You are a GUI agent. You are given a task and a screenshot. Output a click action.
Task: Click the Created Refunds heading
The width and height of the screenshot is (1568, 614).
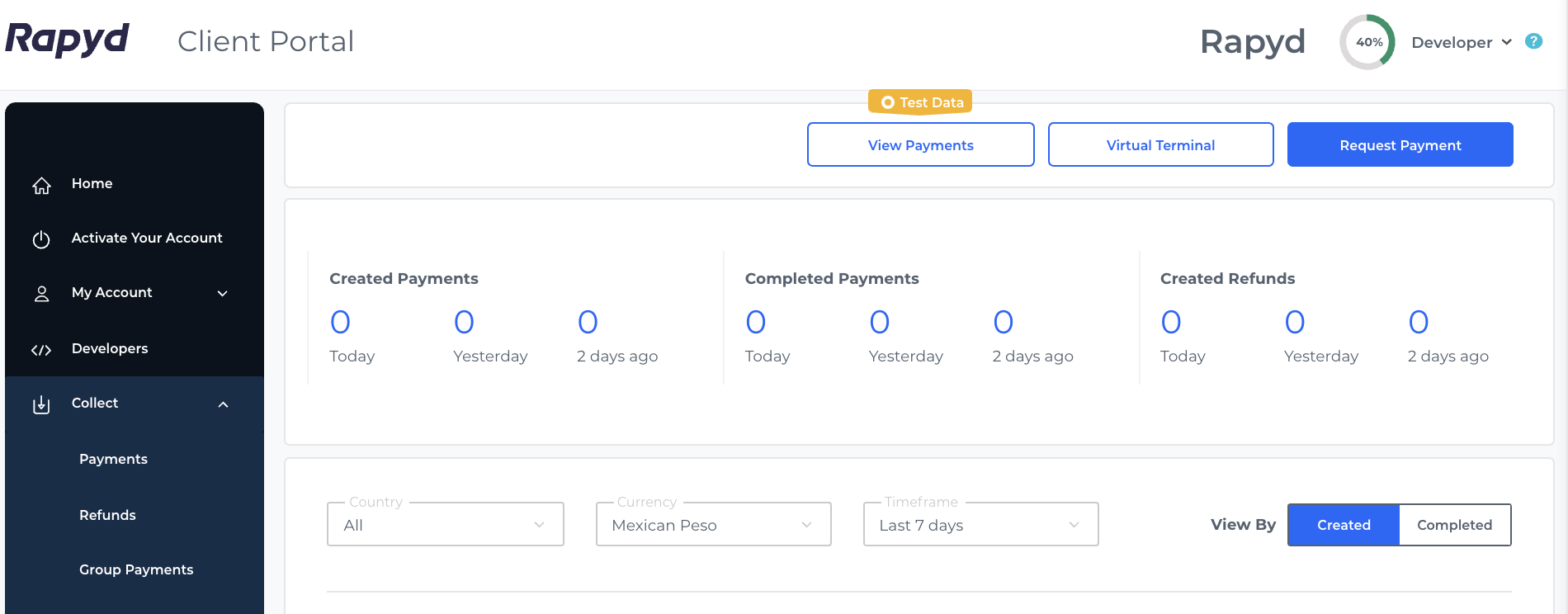pos(1227,278)
